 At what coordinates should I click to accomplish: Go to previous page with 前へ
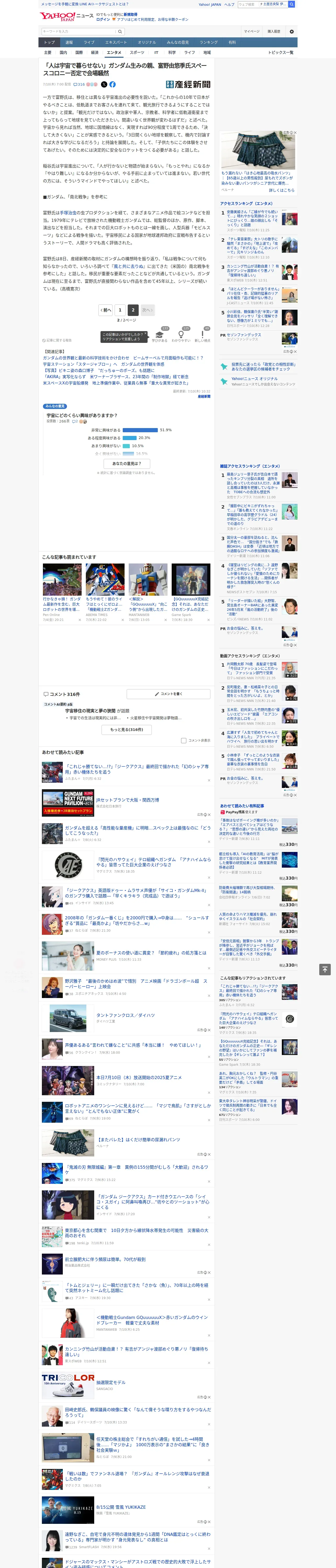pyautogui.click(x=106, y=310)
